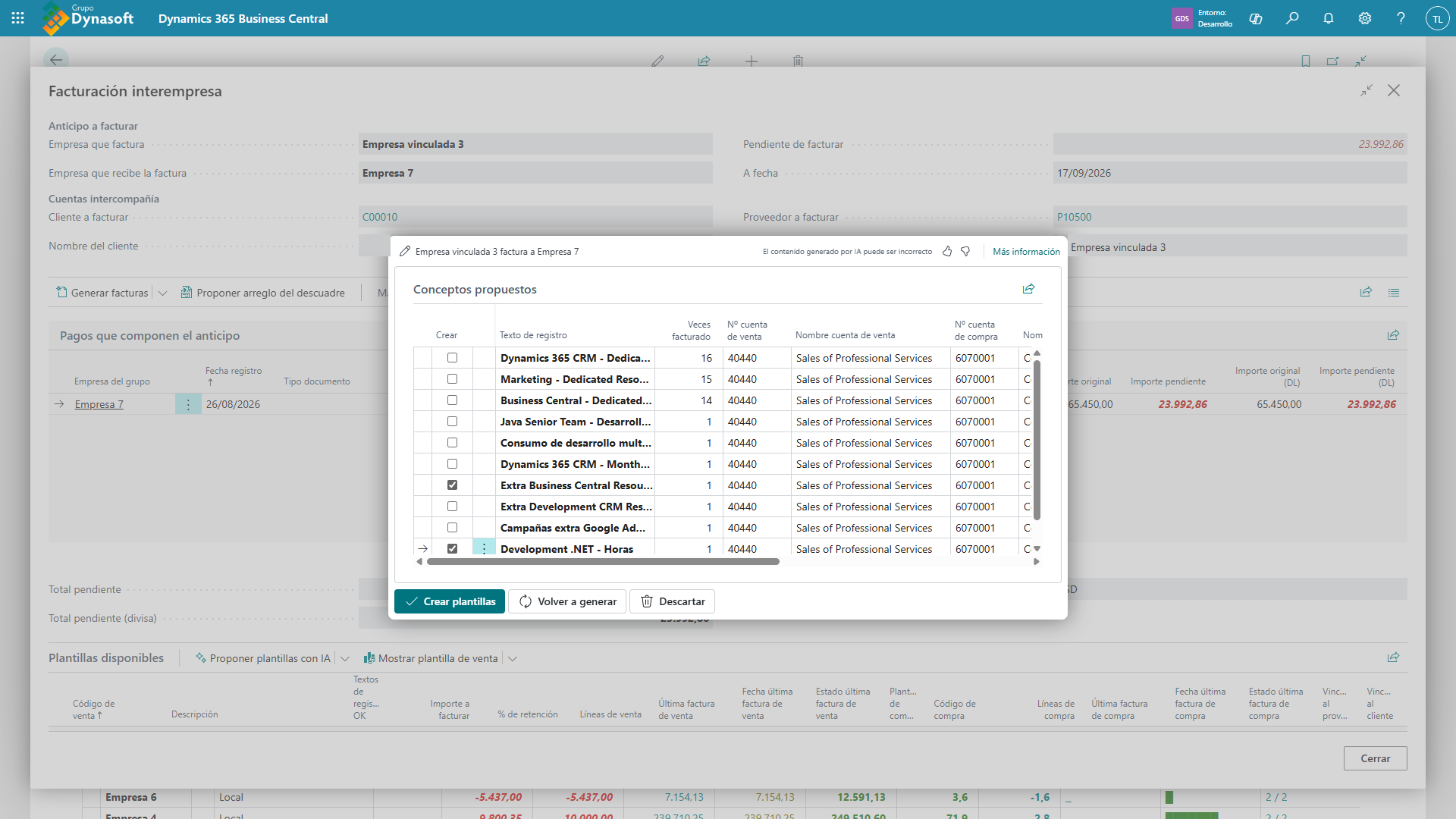
Task: Click the GDS environment badge
Action: (x=1182, y=18)
